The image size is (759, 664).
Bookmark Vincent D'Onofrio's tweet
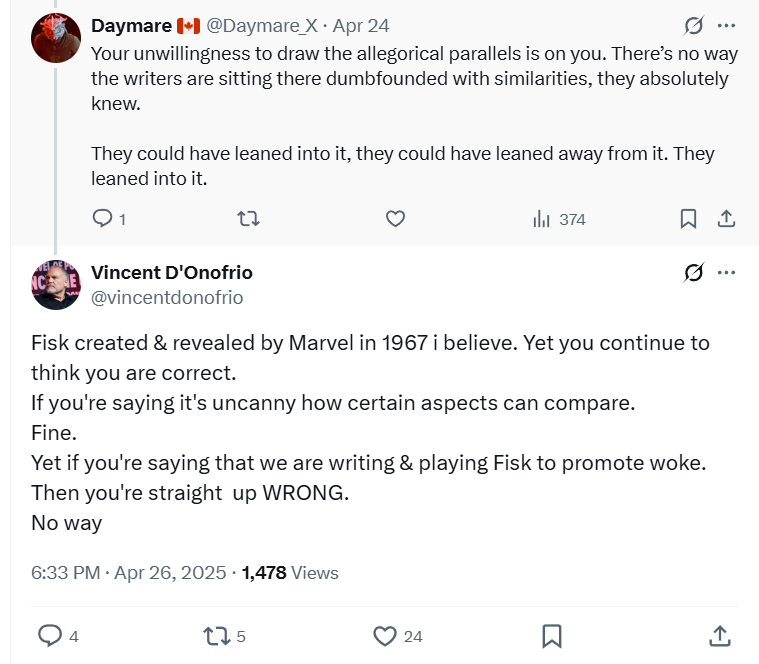tap(552, 636)
